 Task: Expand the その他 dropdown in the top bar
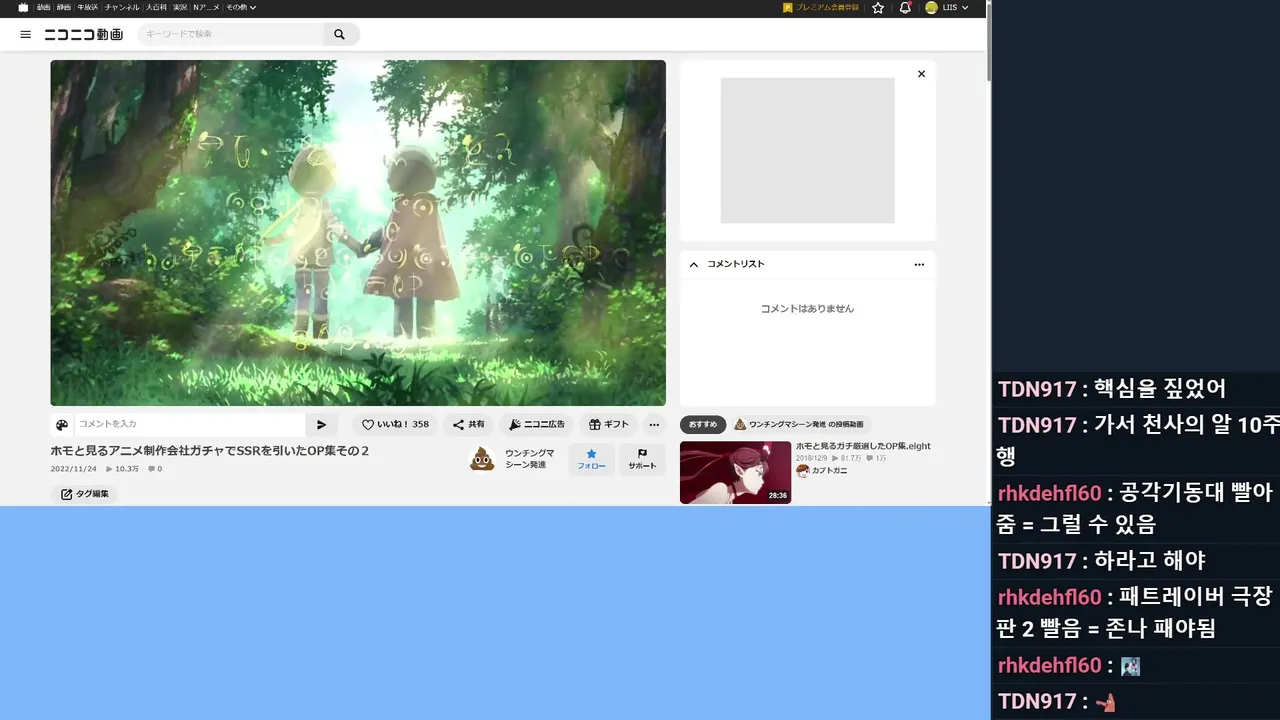pyautogui.click(x=241, y=7)
